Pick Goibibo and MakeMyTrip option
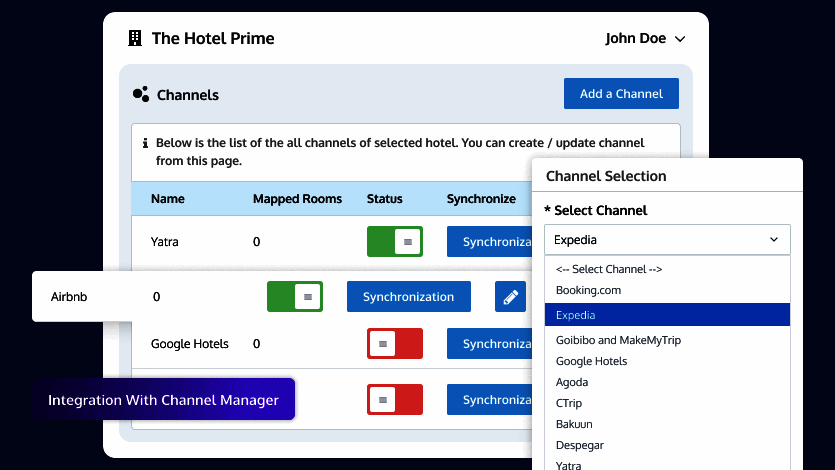This screenshot has width=835, height=470. tap(618, 340)
